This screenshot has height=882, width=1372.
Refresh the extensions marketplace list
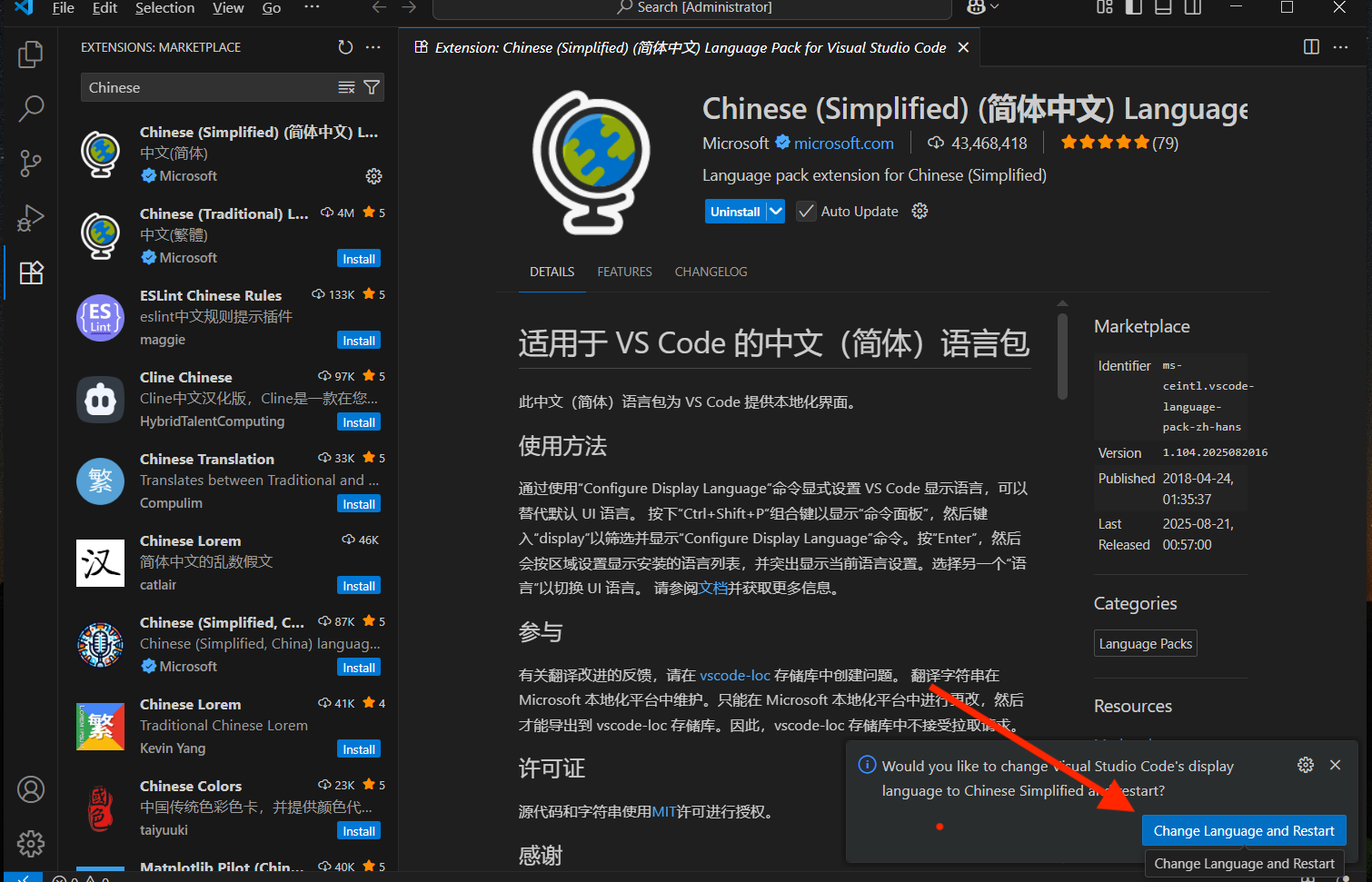click(344, 47)
